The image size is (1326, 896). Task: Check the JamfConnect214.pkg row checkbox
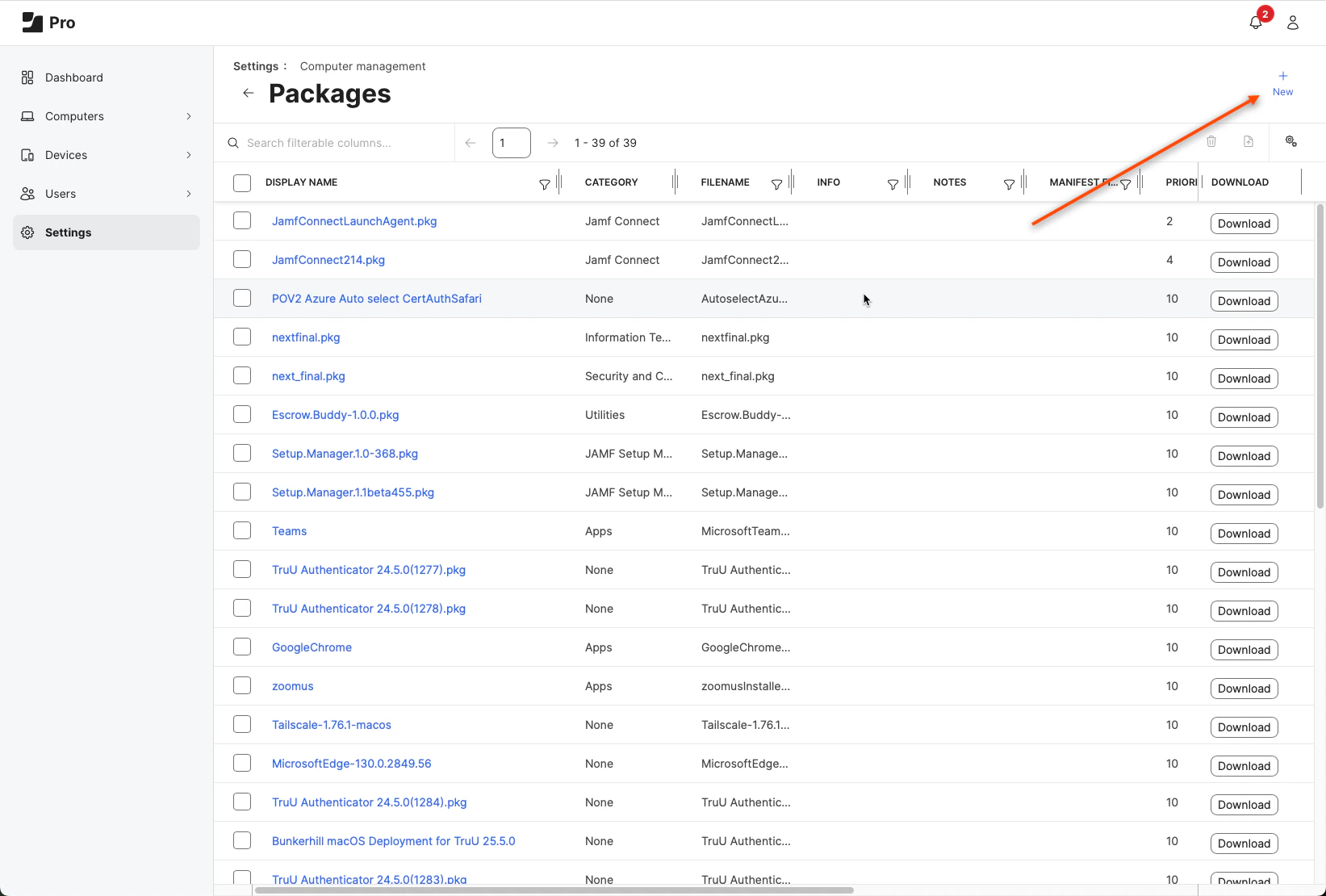point(242,259)
